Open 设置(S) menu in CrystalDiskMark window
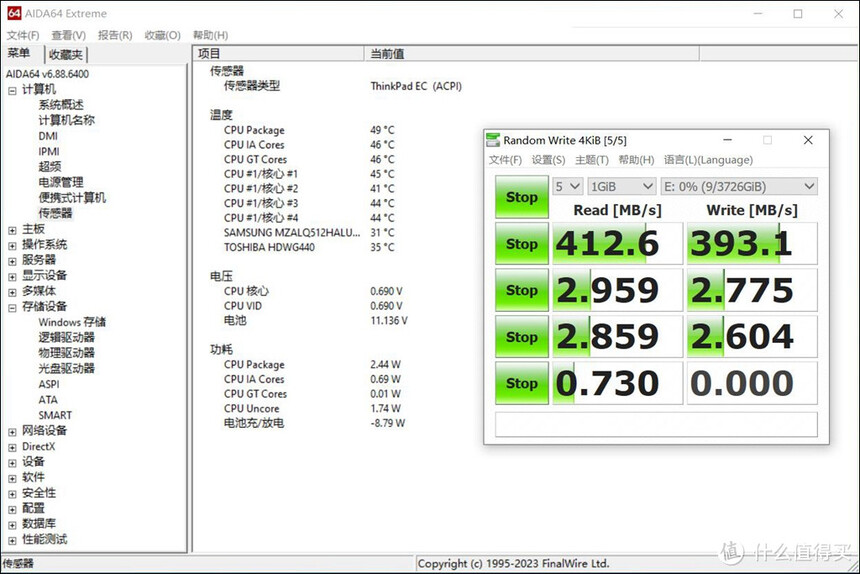 pos(548,160)
